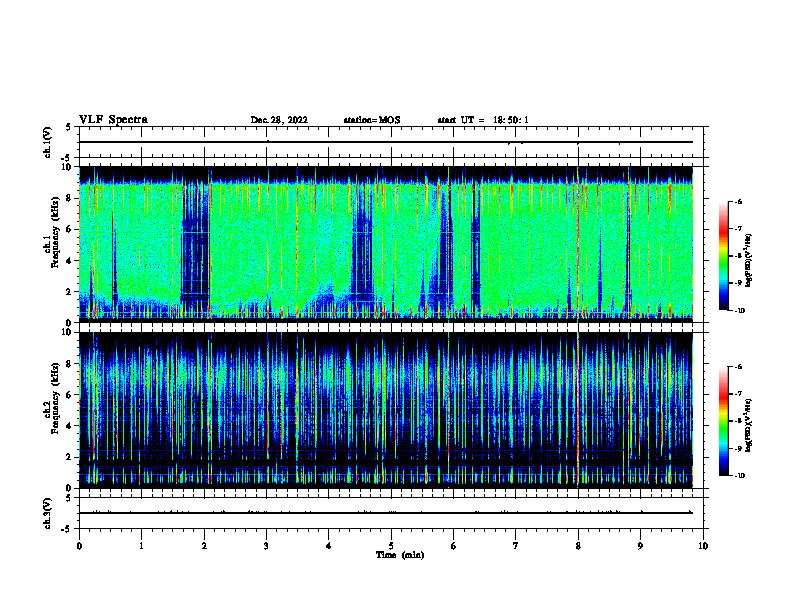Click the "-10" label on ch.2 color bar
The image size is (792, 612).
739,476
